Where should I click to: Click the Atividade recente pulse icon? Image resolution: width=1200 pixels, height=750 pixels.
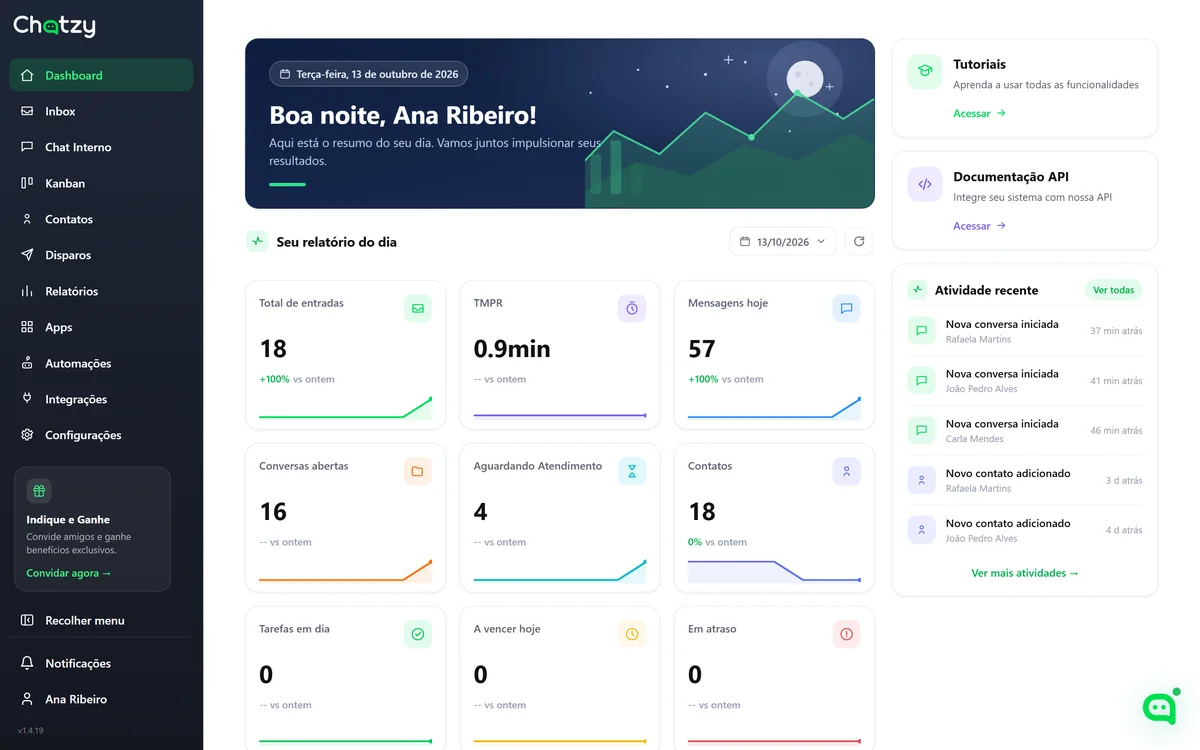[x=917, y=290]
